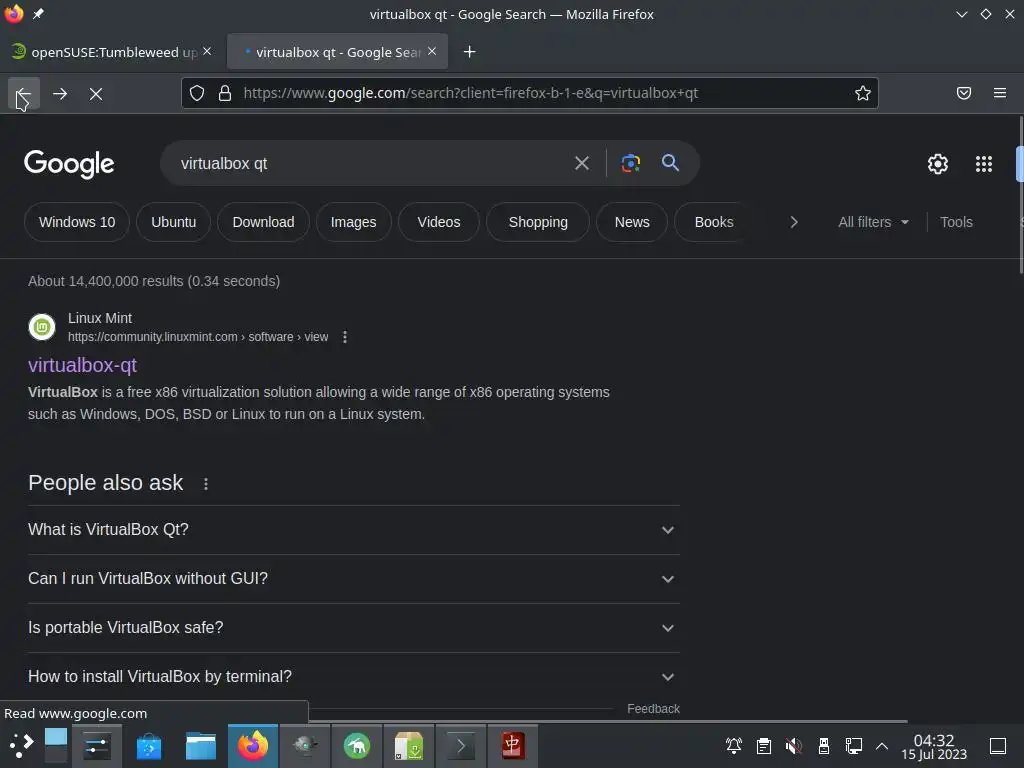1024x768 pixels.
Task: Search by image with Google Lens
Action: coord(631,163)
